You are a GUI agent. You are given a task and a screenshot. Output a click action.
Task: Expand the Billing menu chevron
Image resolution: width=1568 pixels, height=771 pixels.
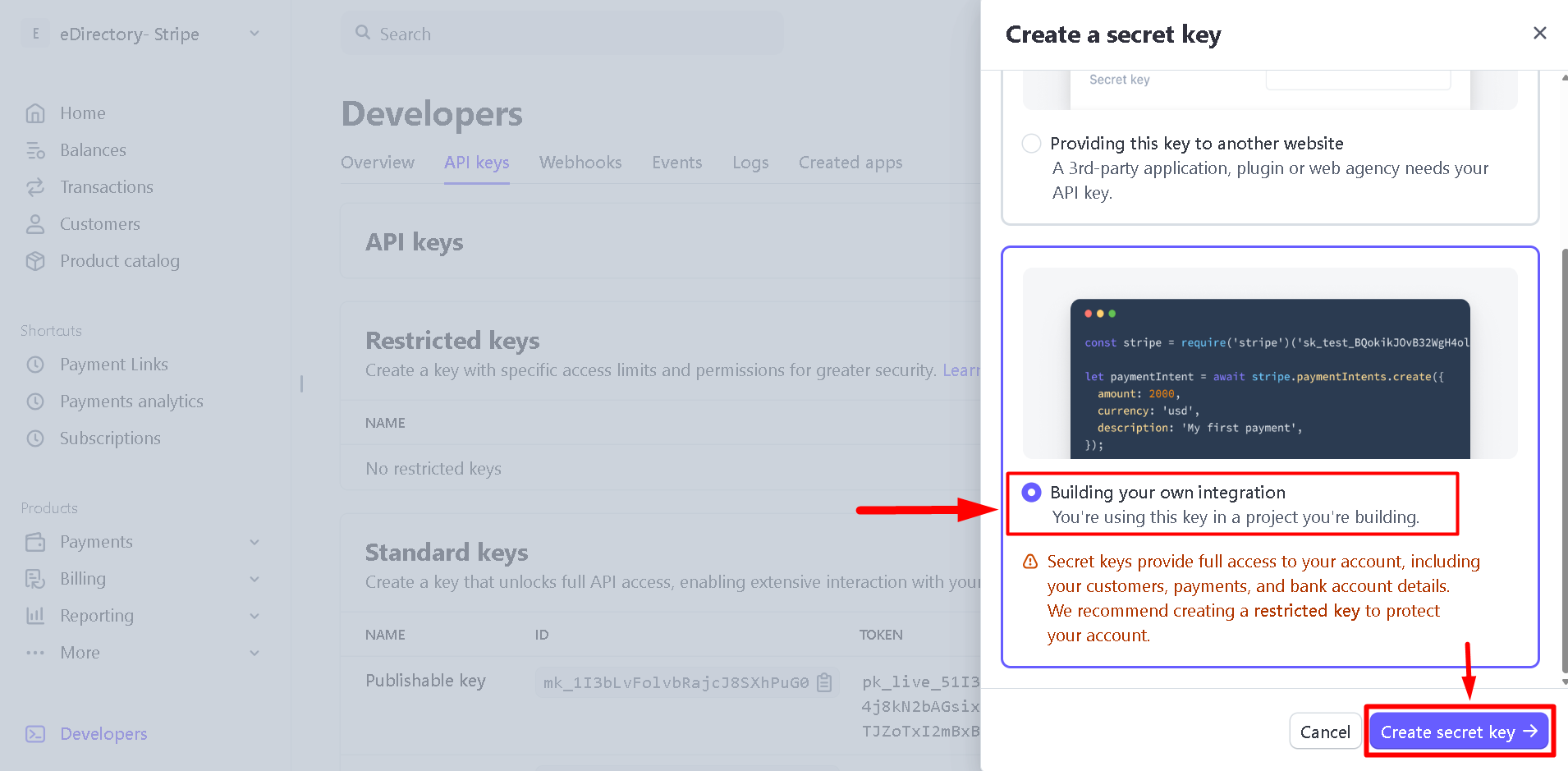[x=254, y=579]
